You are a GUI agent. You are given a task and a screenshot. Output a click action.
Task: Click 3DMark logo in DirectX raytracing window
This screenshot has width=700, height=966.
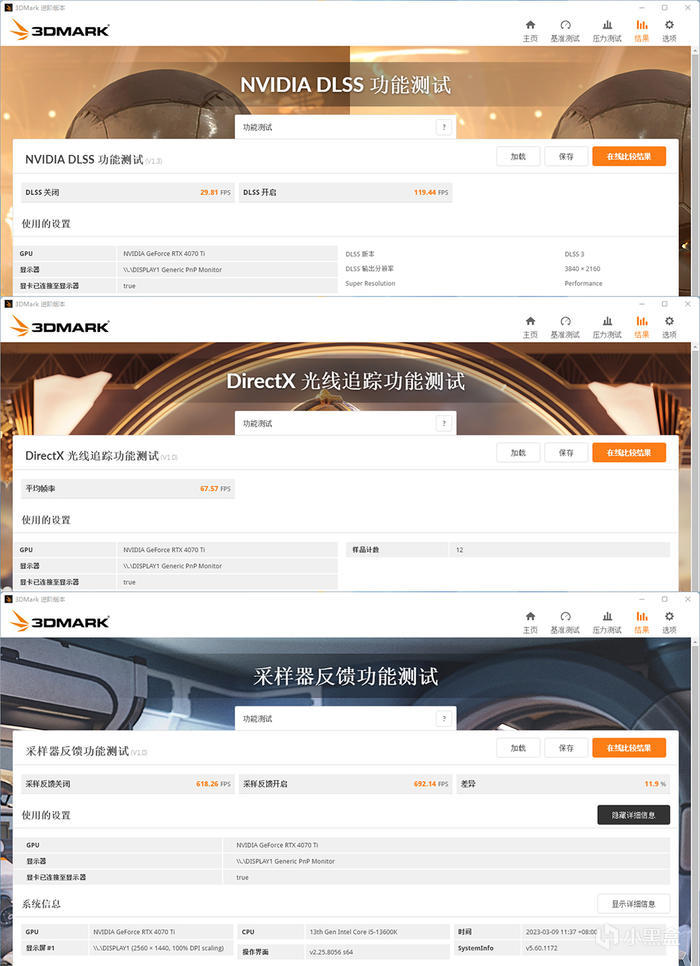60,326
